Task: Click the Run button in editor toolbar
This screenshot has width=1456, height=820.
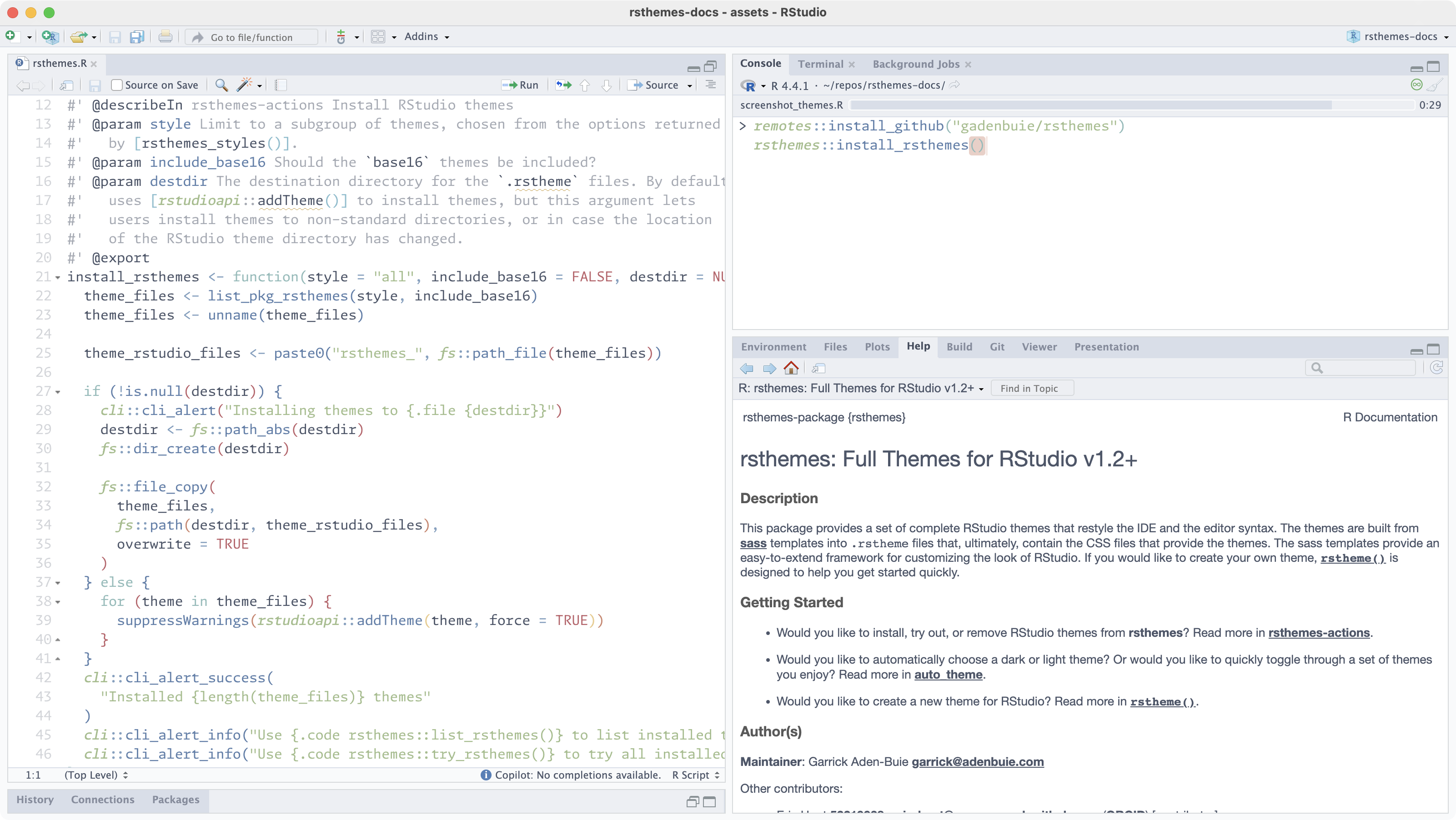Action: coord(520,85)
